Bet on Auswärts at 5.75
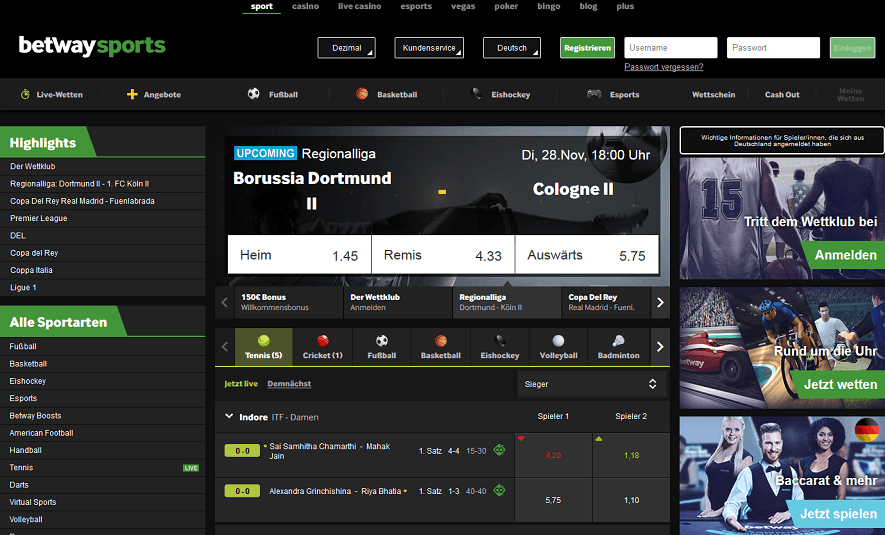885x535 pixels. click(x=587, y=255)
